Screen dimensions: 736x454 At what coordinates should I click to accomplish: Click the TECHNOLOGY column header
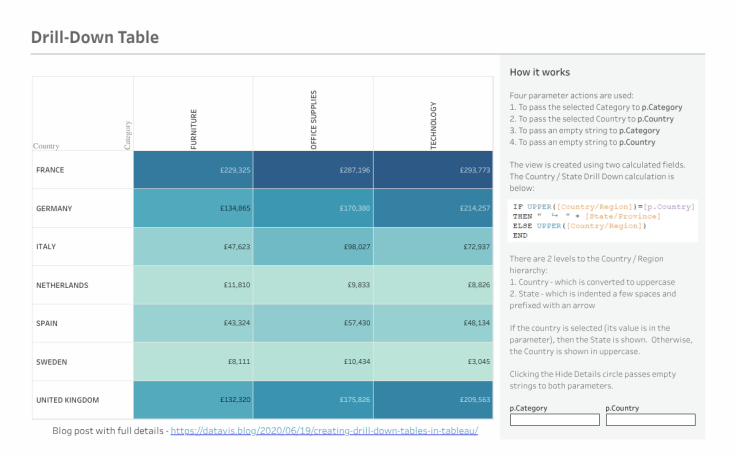click(x=434, y=125)
